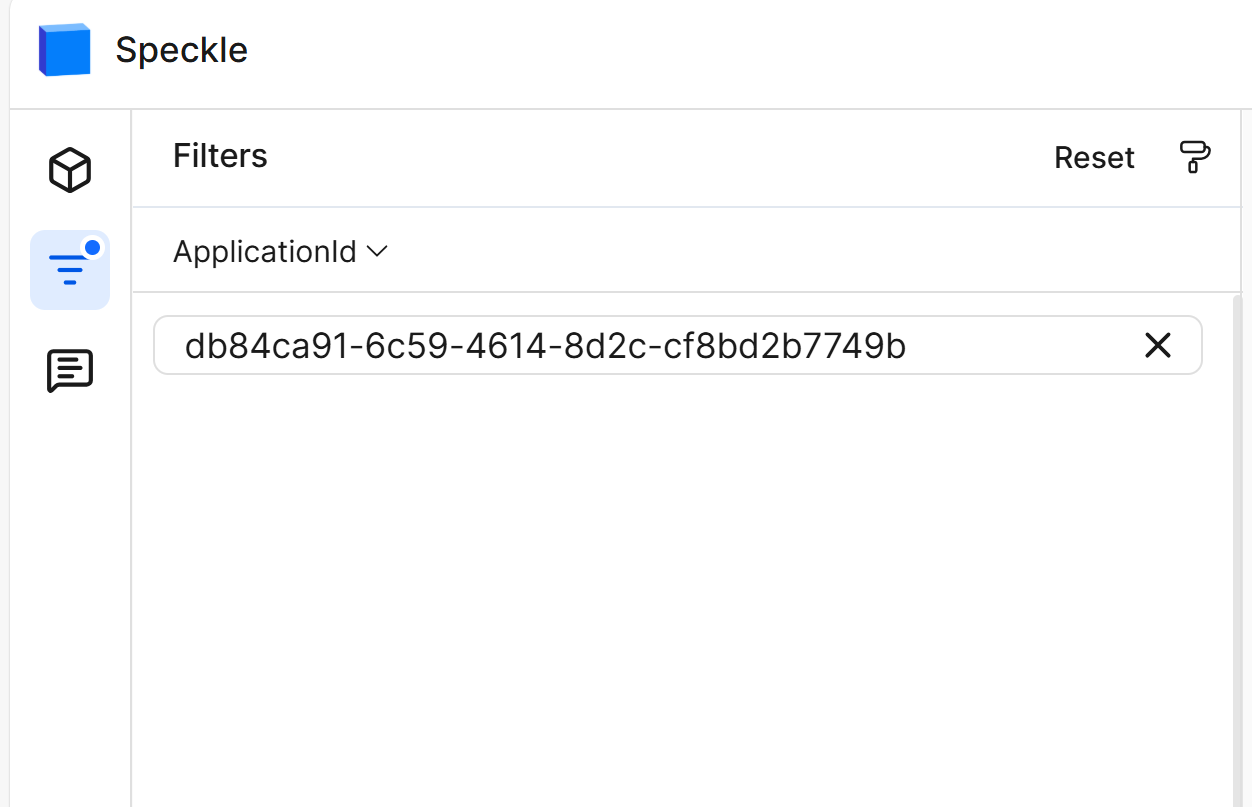1252x807 pixels.
Task: Click the blue Speckle cube logo
Action: coord(65,50)
